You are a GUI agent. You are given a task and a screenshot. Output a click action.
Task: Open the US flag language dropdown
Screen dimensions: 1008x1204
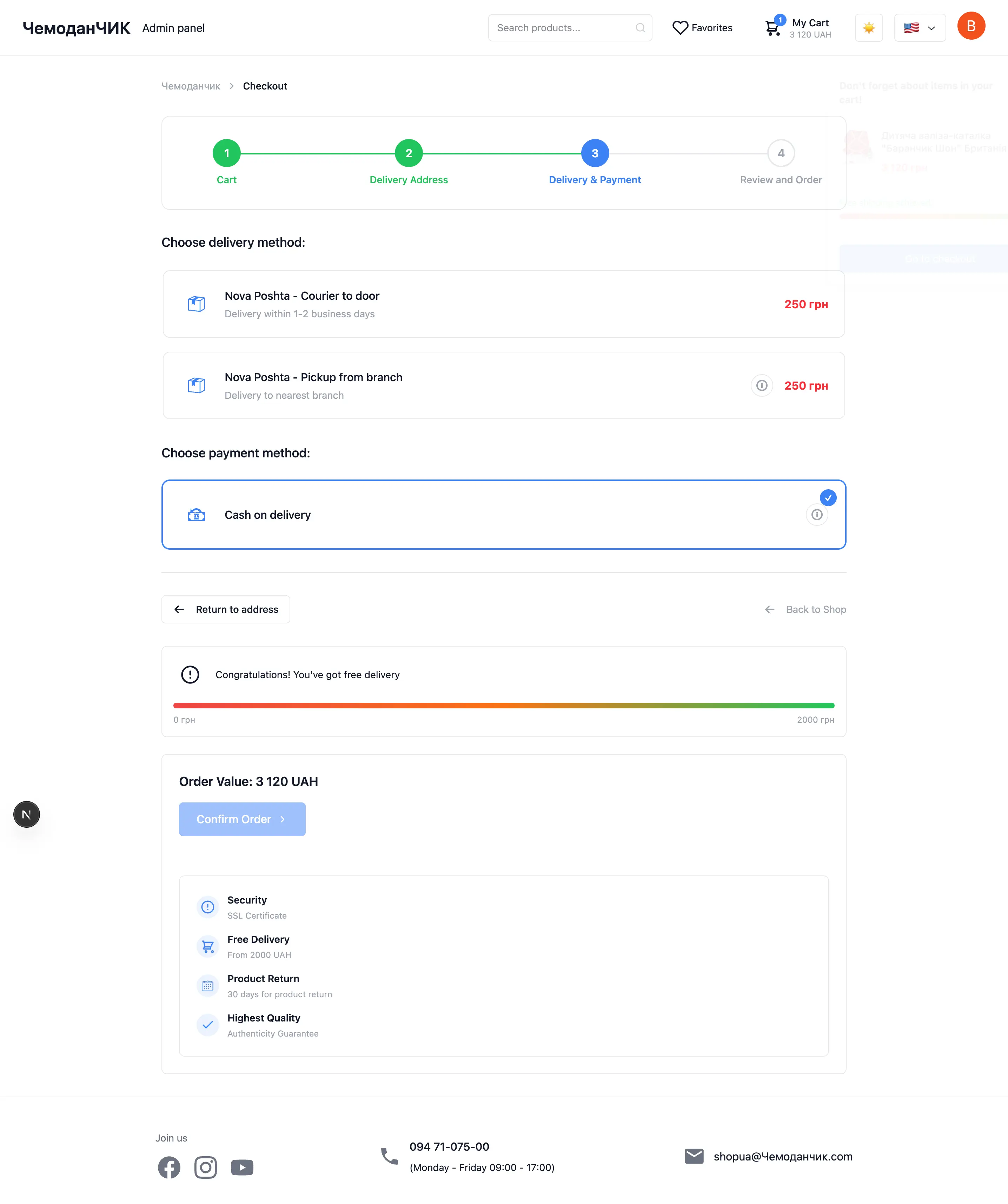click(x=919, y=27)
